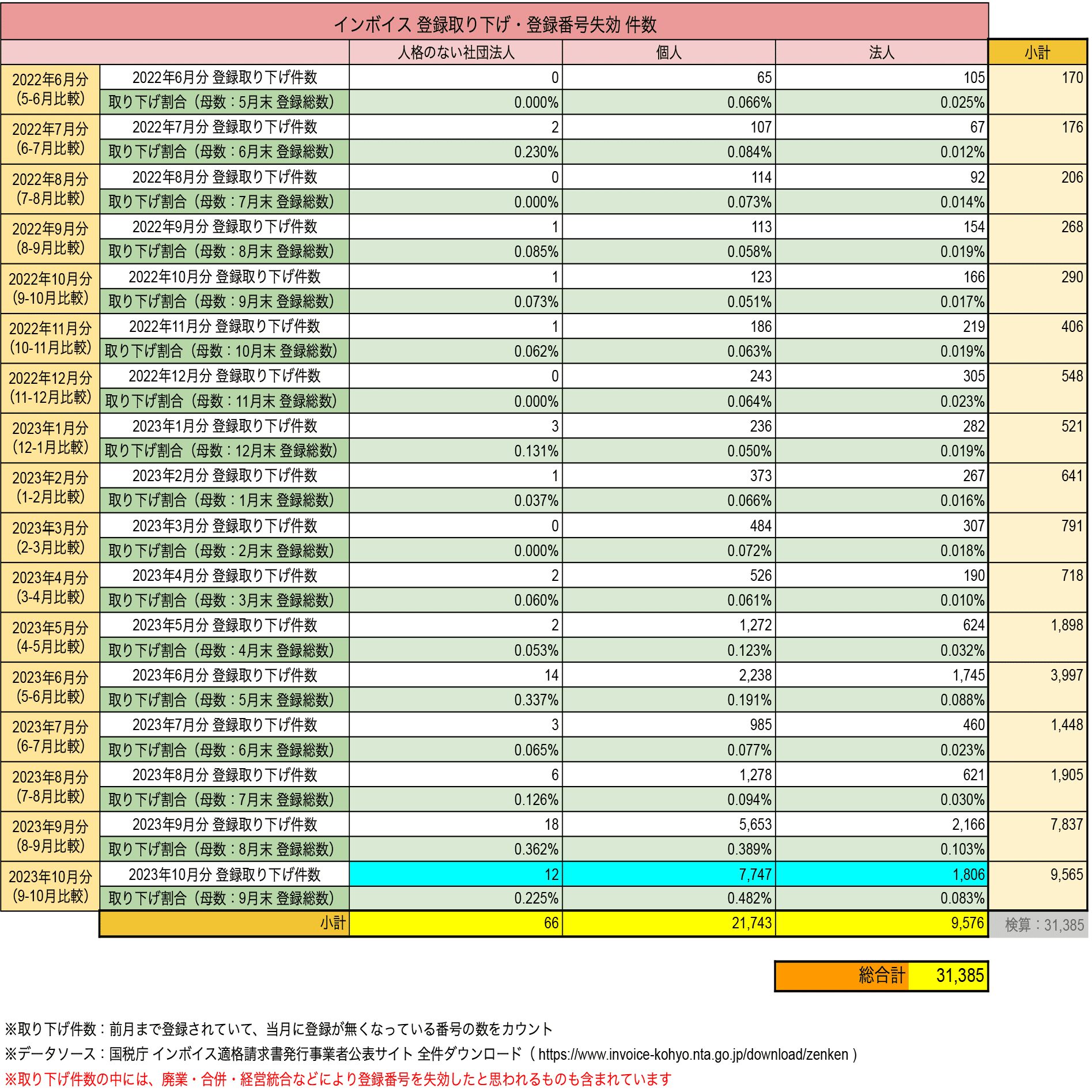
Task: Click the table title インボイス 登録取り下げ・登録番号失効 件数
Action: [x=495, y=25]
